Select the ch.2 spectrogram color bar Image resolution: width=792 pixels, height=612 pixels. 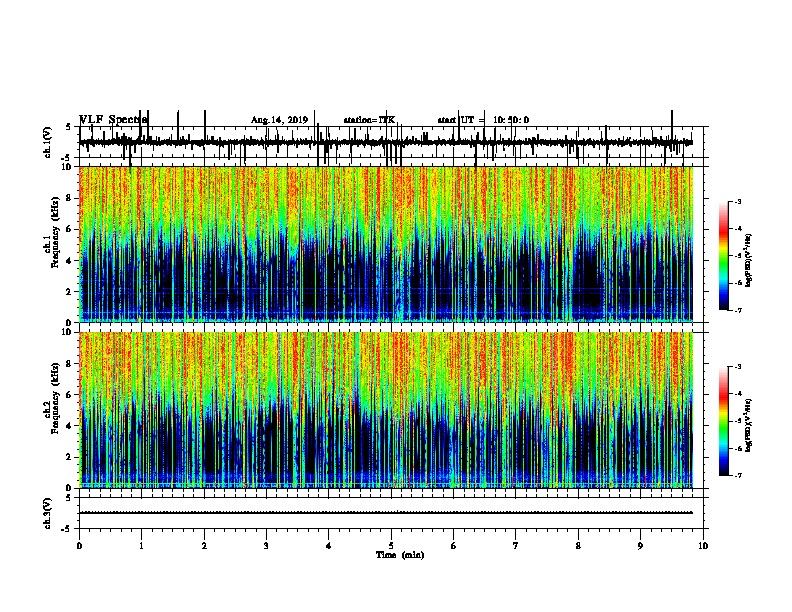click(723, 421)
